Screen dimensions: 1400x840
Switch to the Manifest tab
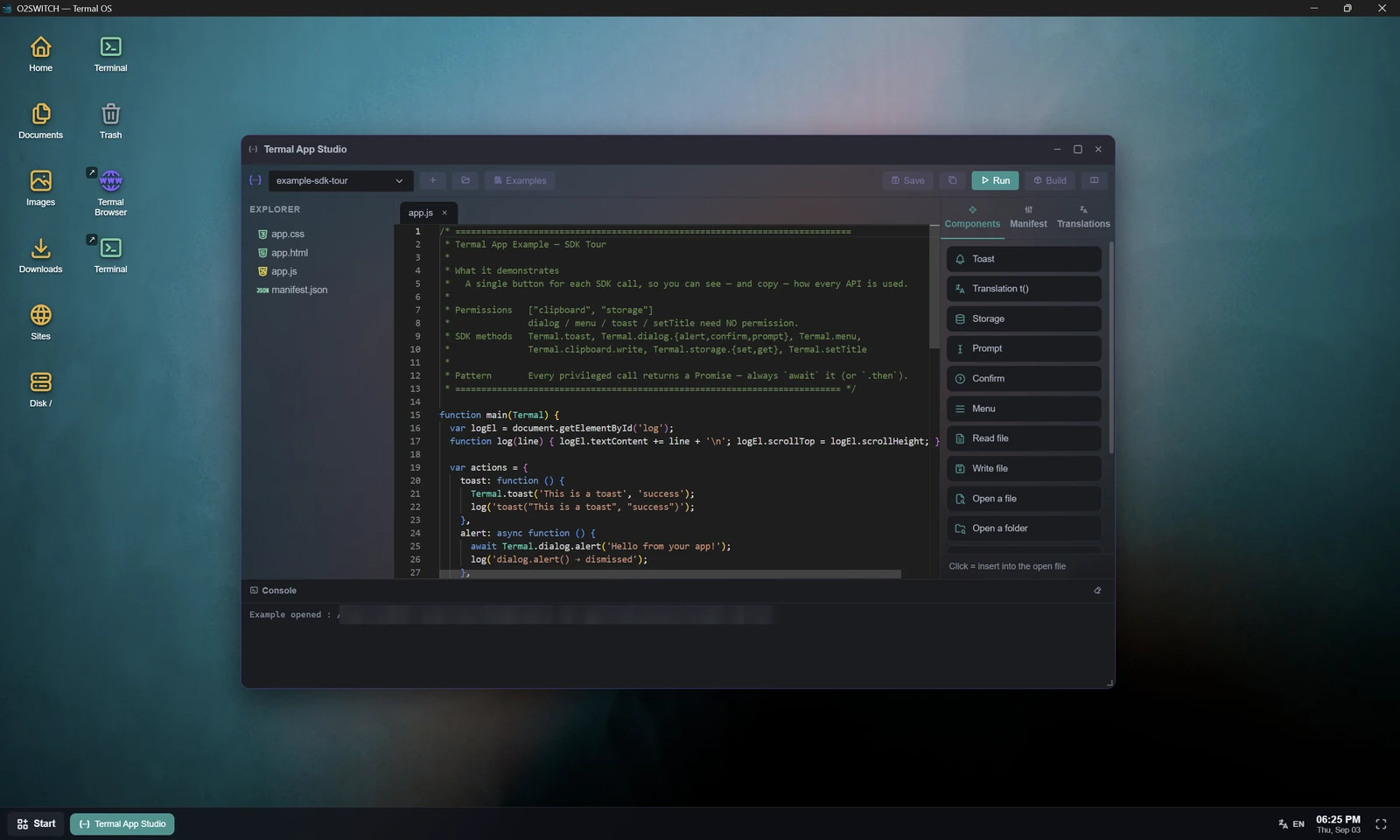(x=1028, y=218)
